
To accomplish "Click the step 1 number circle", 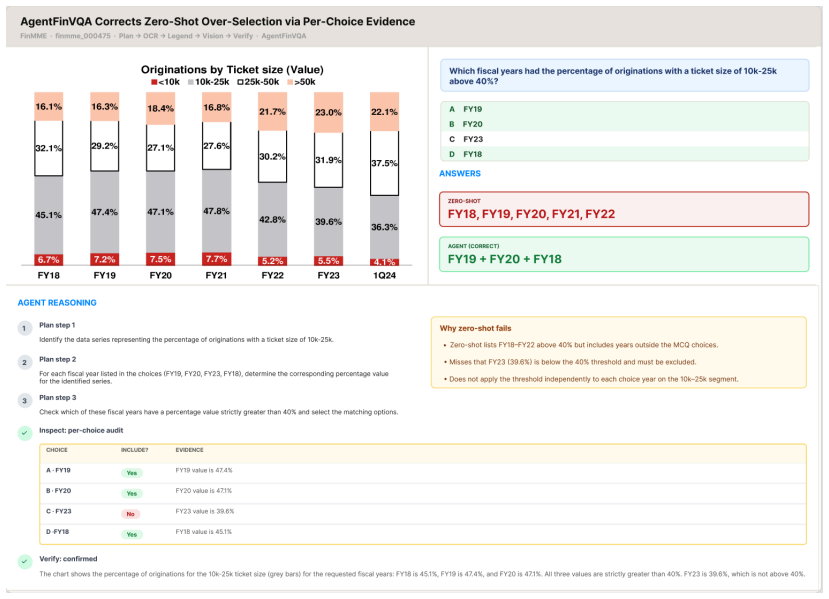I will tap(24, 328).
